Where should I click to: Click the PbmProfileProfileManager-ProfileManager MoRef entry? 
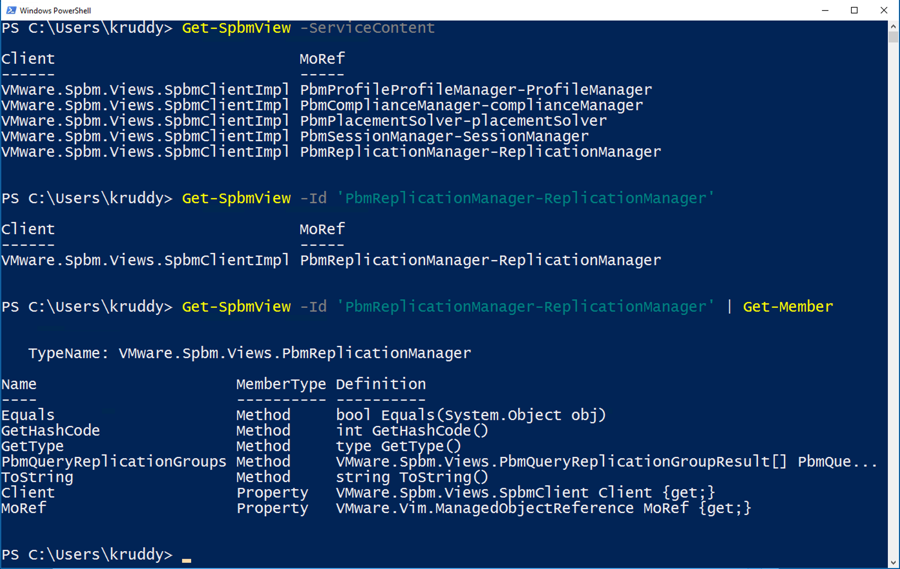click(x=475, y=90)
